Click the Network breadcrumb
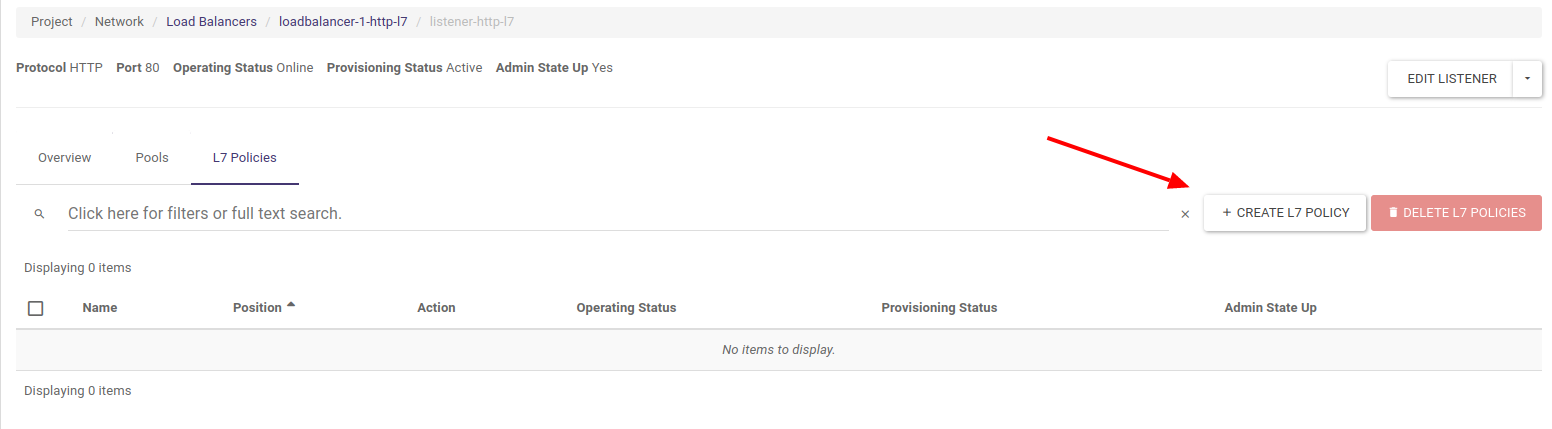This screenshot has width=1552, height=429. point(119,21)
